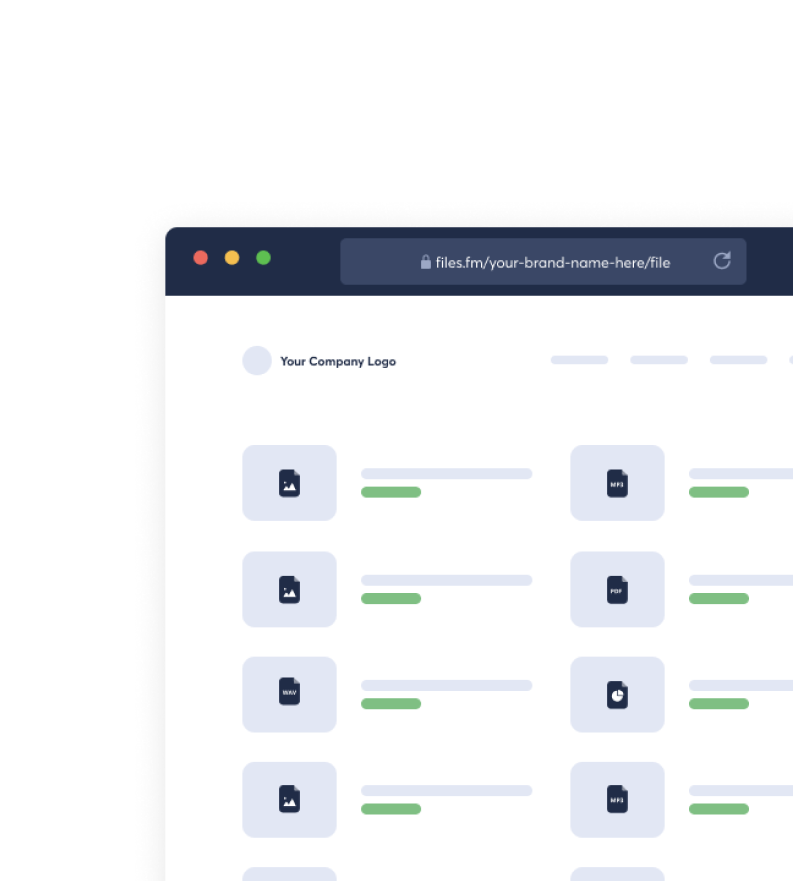Select the third navigation menu placeholder
This screenshot has height=881, width=793.
pyautogui.click(x=738, y=360)
